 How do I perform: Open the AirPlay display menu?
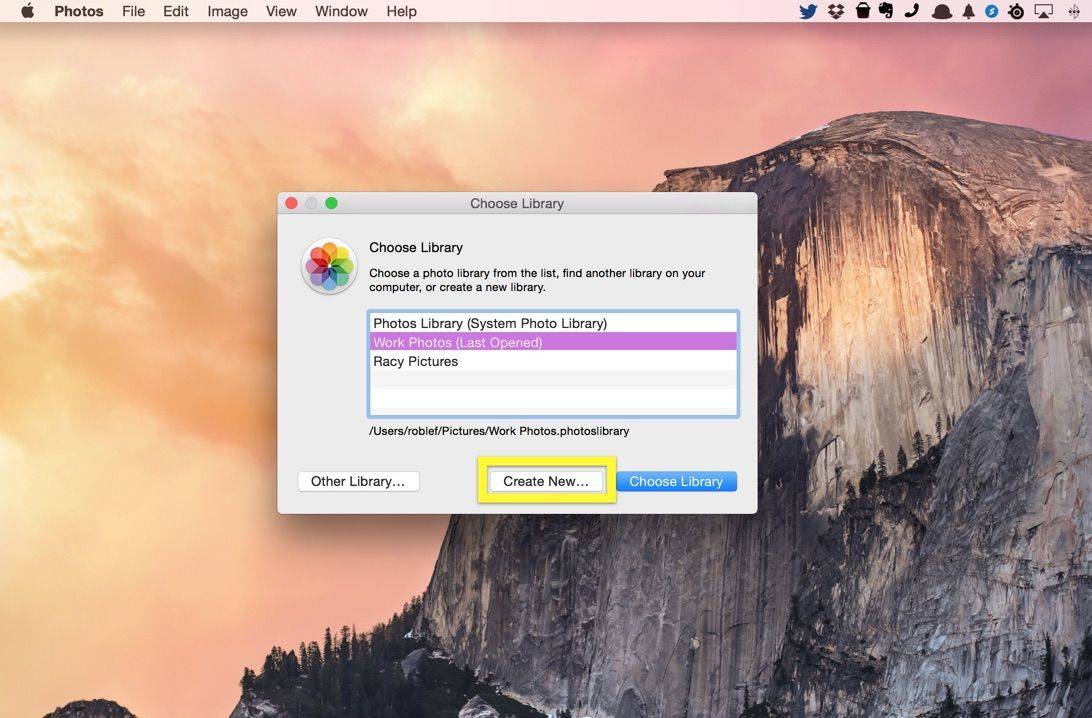tap(1043, 11)
